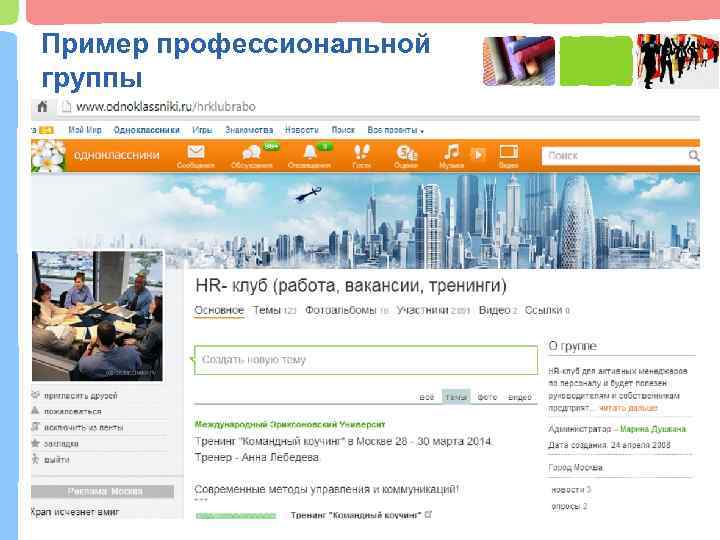
Task: Click the пригласить друзей icon
Action: (x=35, y=395)
